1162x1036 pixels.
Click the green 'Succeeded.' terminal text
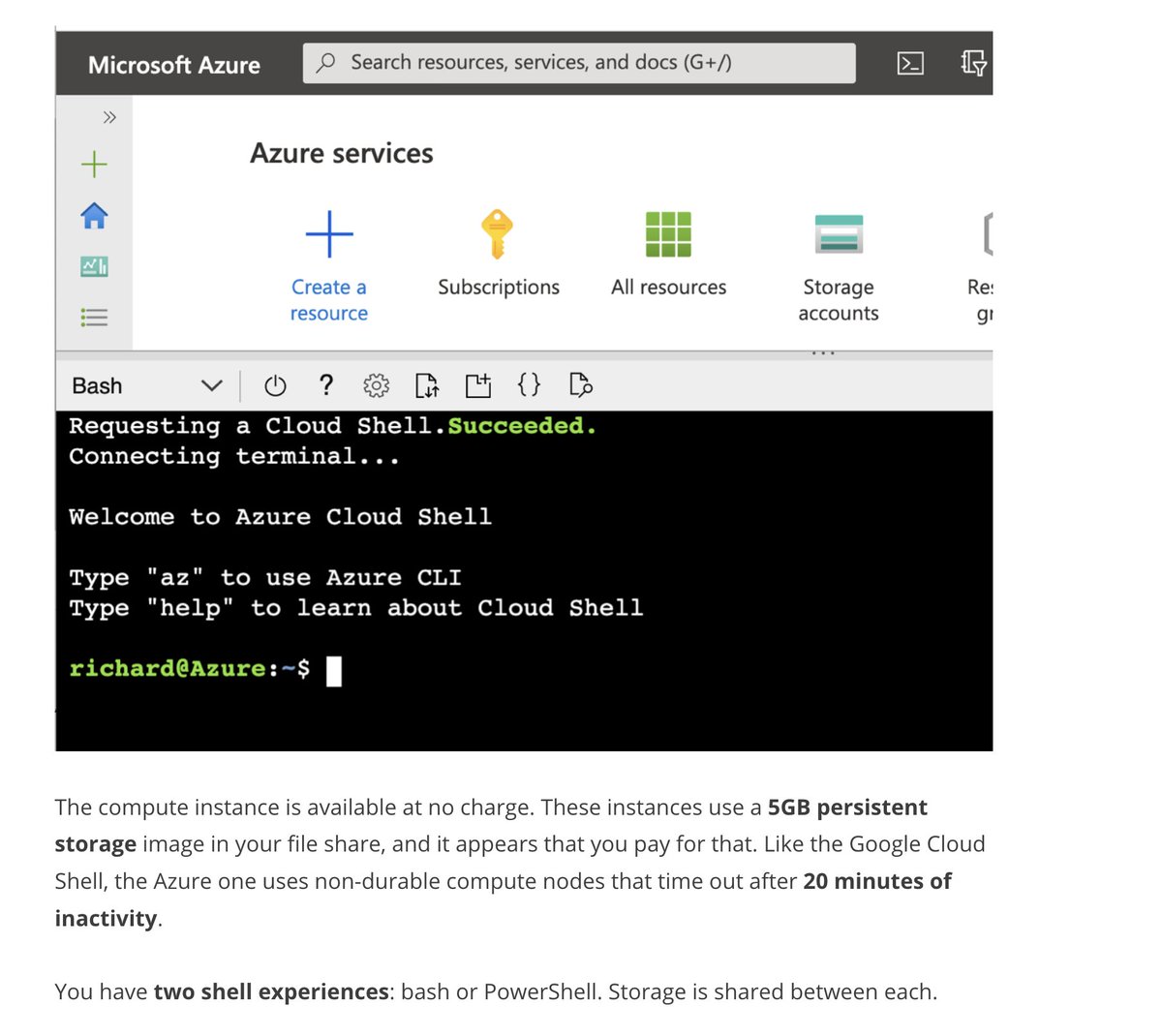point(522,426)
